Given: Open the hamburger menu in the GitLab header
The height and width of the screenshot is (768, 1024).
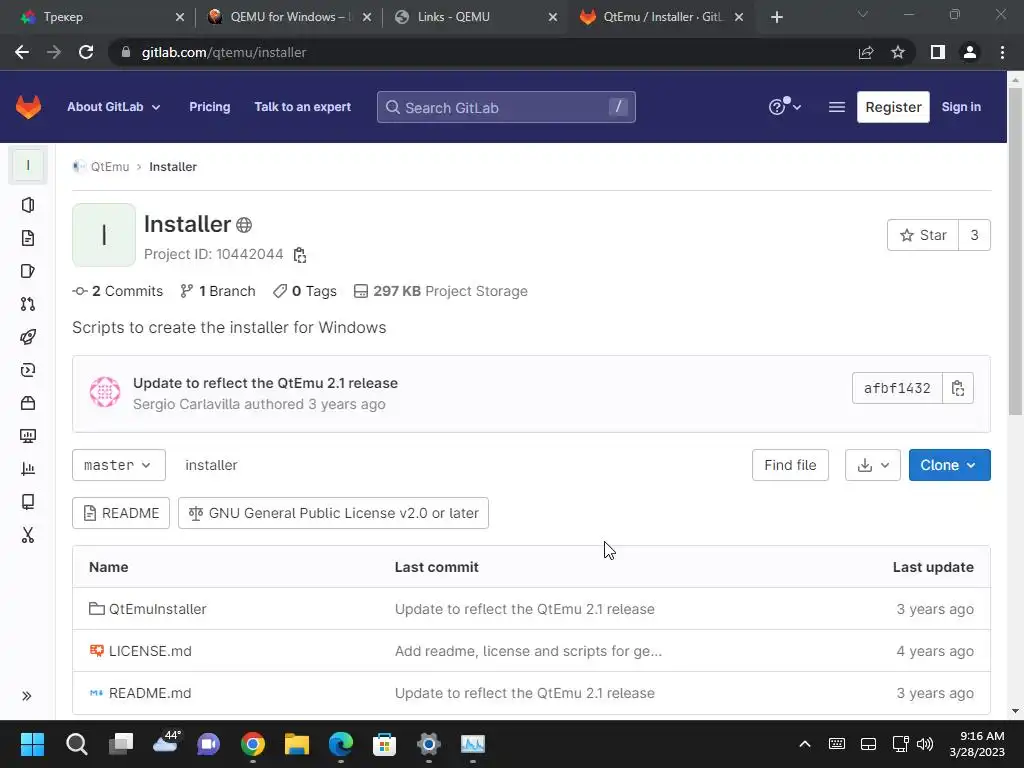Looking at the screenshot, I should (837, 107).
